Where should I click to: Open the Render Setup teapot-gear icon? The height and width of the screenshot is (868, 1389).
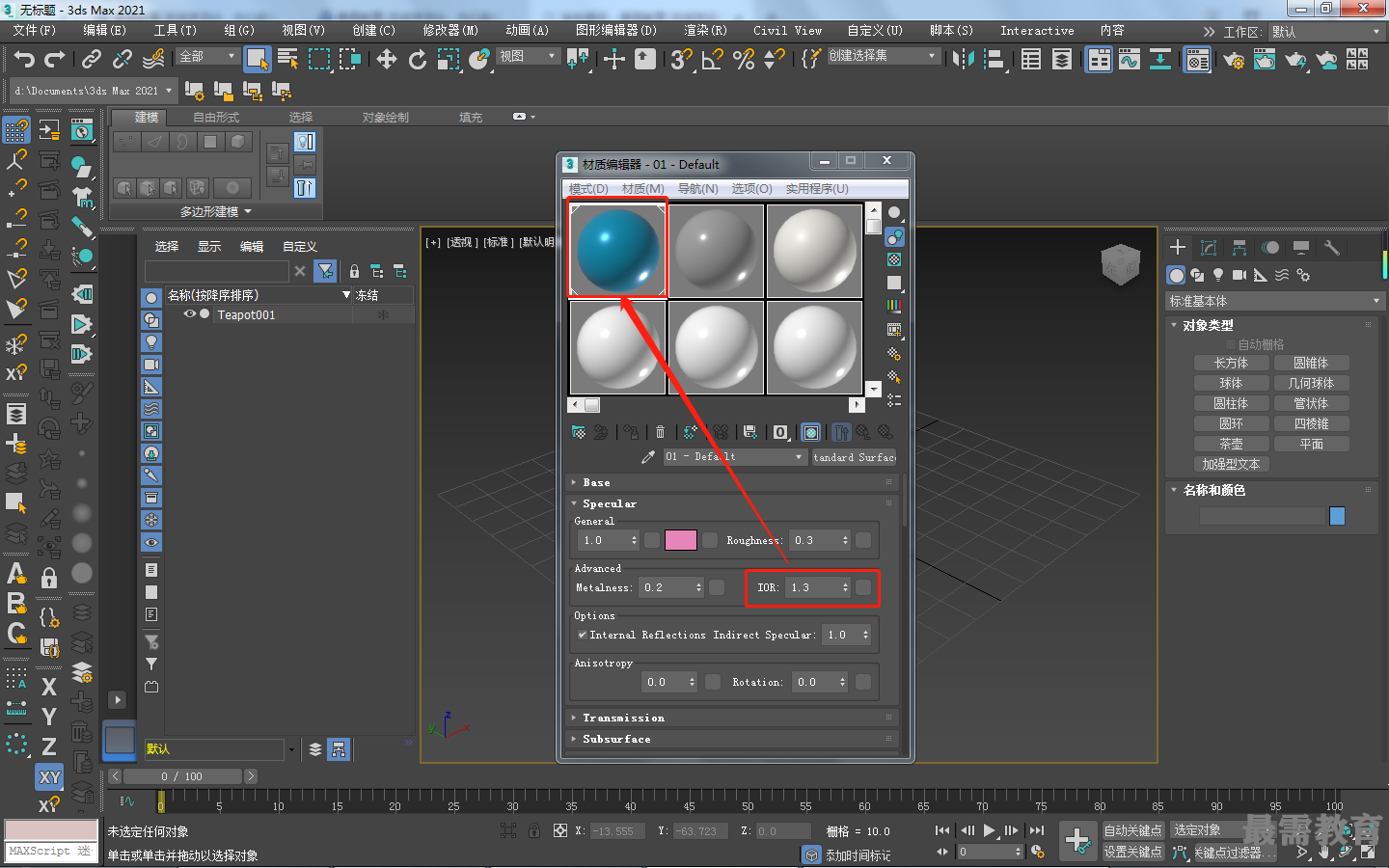(x=1234, y=61)
